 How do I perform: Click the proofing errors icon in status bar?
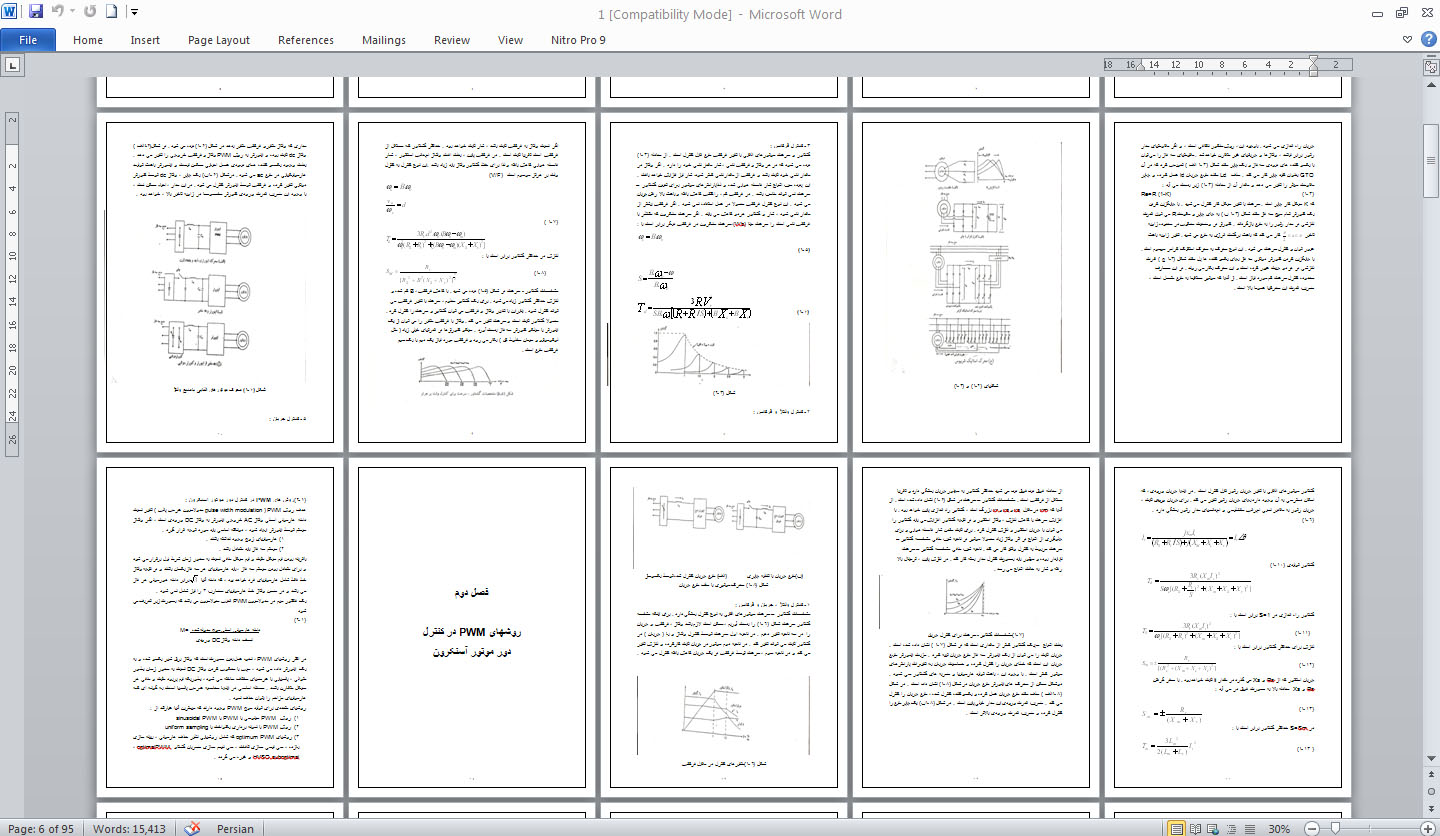coord(194,829)
